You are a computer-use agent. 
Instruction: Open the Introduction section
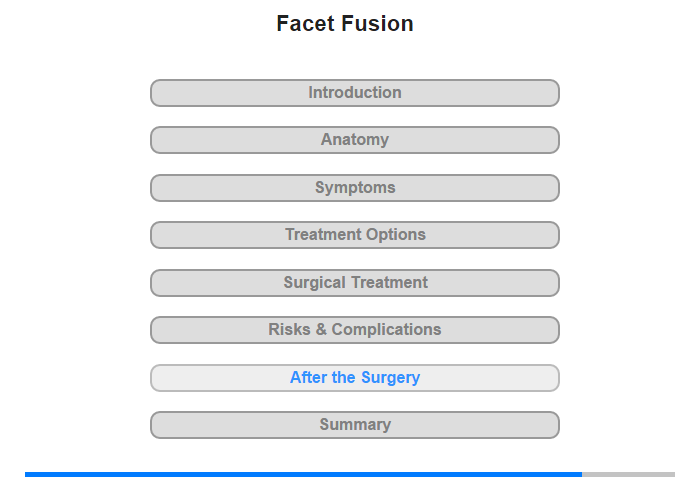(x=355, y=93)
